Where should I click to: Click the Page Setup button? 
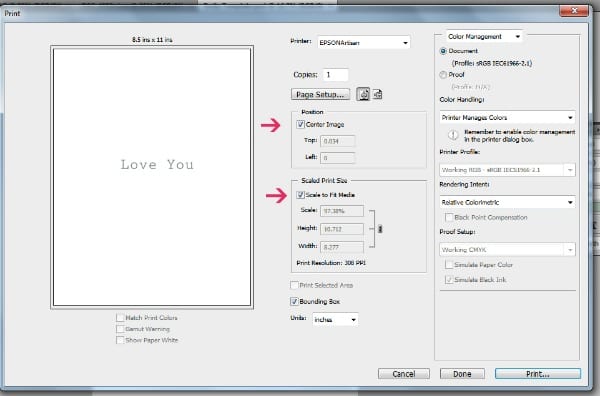320,94
